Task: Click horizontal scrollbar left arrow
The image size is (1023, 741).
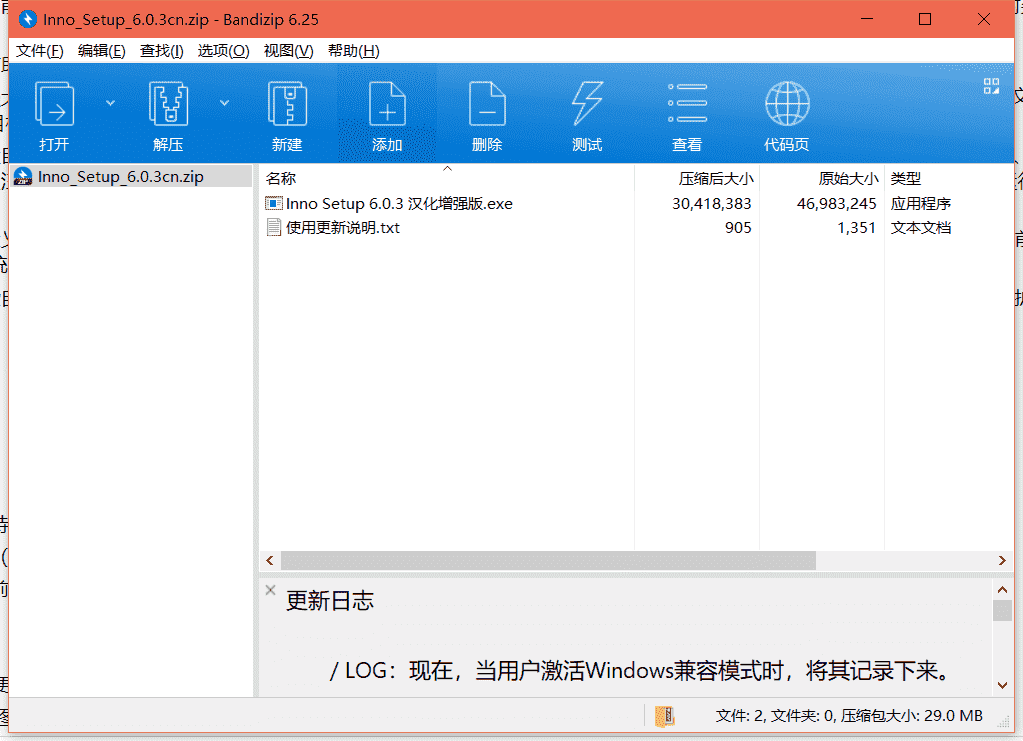Action: pyautogui.click(x=270, y=560)
